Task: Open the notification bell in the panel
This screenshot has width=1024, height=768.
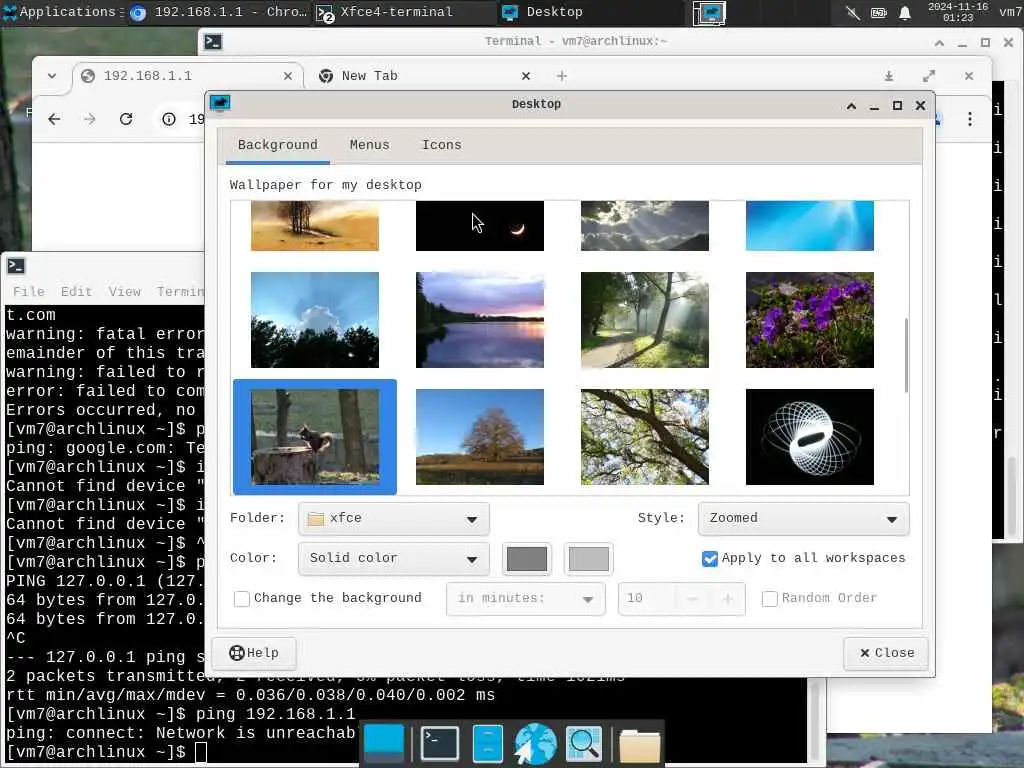Action: pyautogui.click(x=904, y=12)
